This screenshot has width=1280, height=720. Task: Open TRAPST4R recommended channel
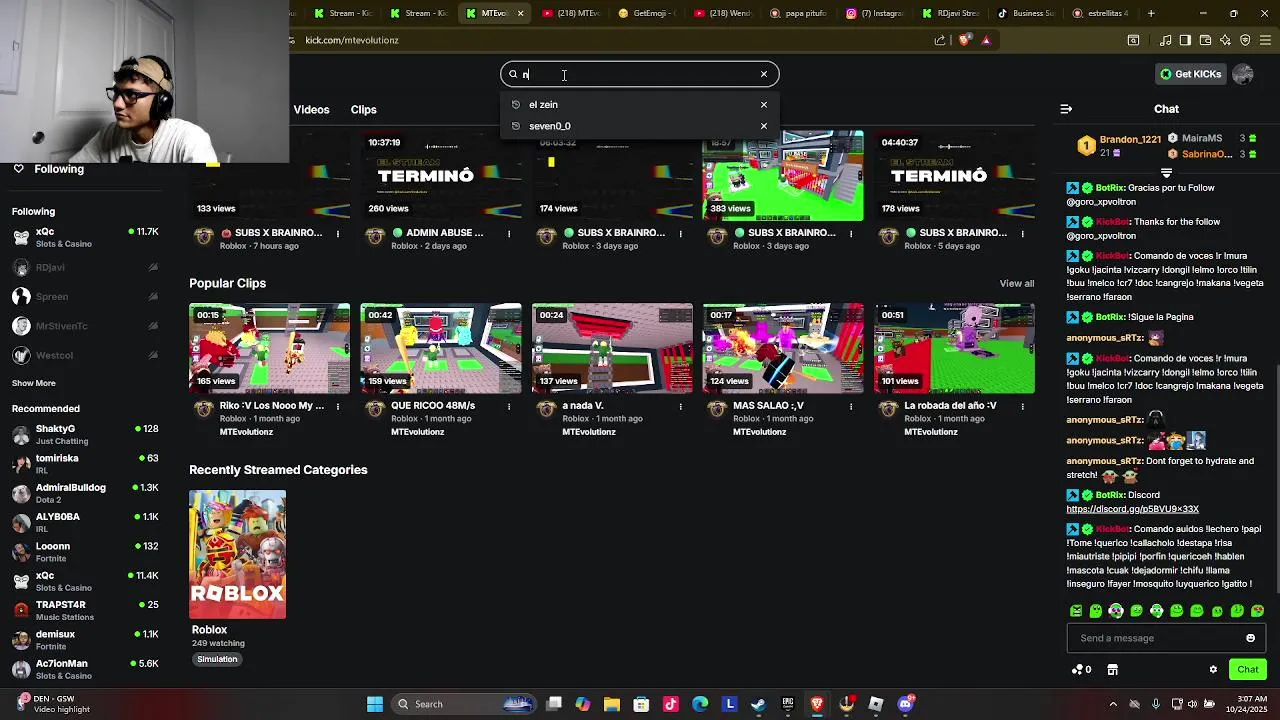[x=85, y=610]
